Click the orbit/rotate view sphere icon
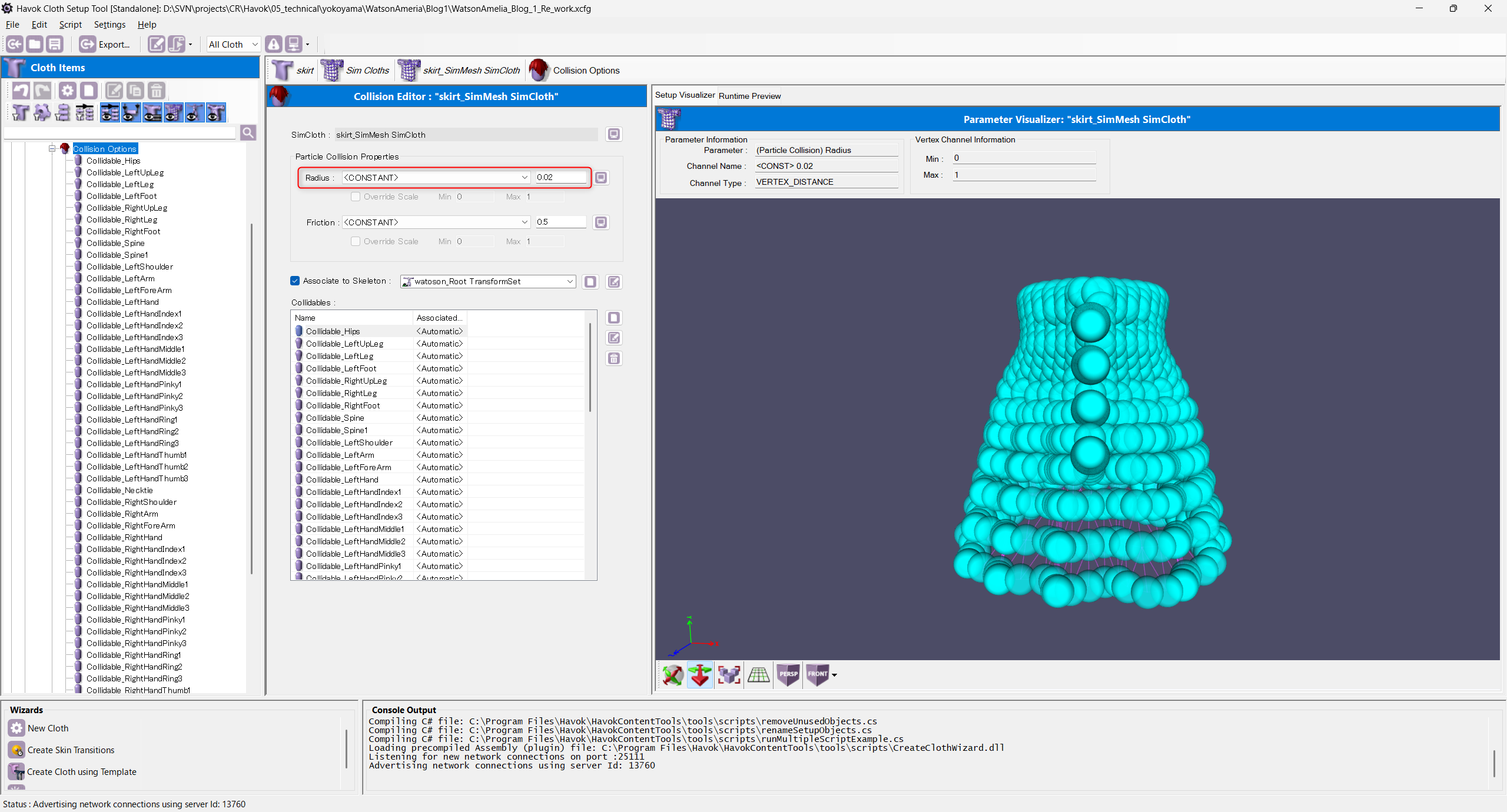This screenshot has width=1507, height=812. [x=672, y=675]
